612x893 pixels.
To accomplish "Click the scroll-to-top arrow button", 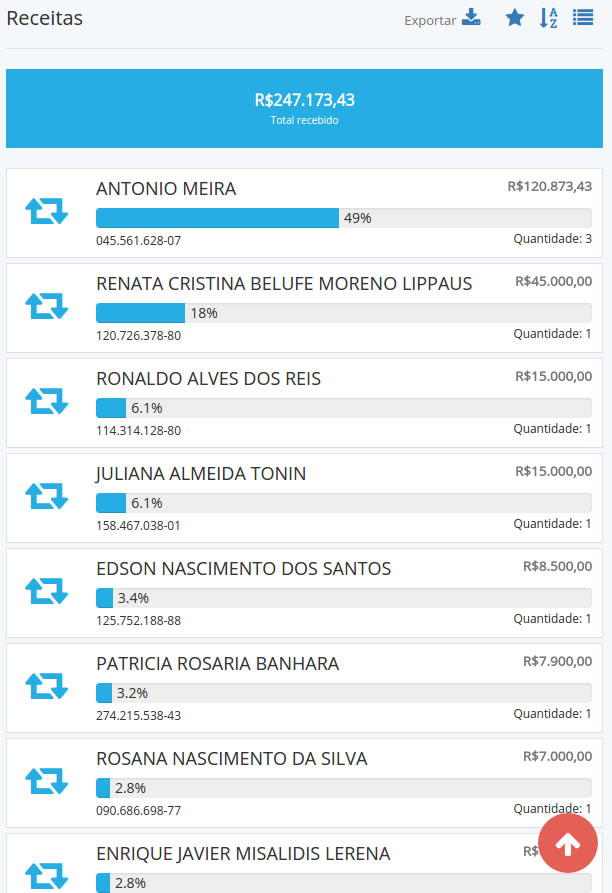I will click(x=568, y=844).
